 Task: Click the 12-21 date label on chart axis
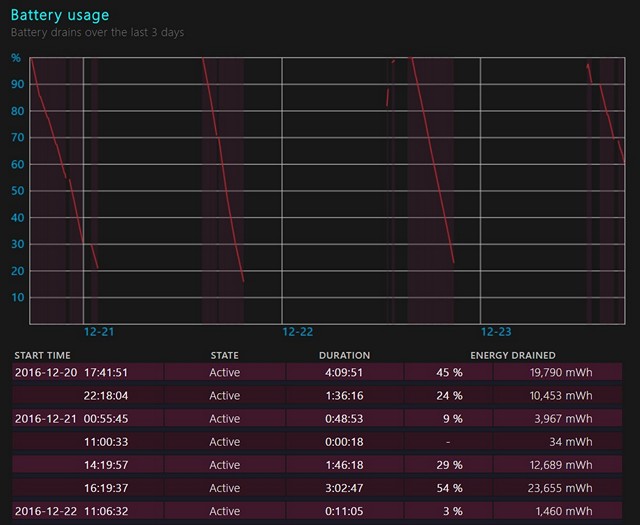point(99,331)
